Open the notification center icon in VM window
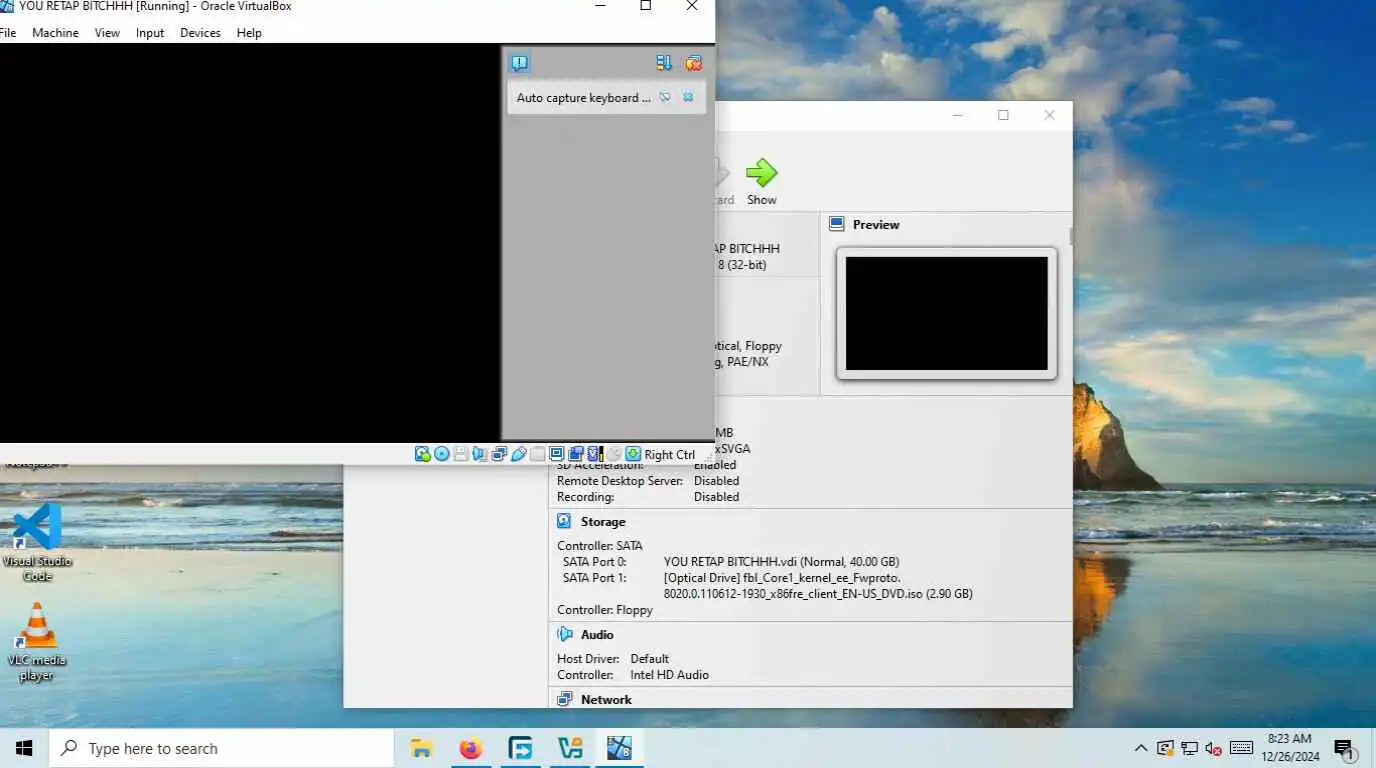The width and height of the screenshot is (1376, 768). pos(519,63)
